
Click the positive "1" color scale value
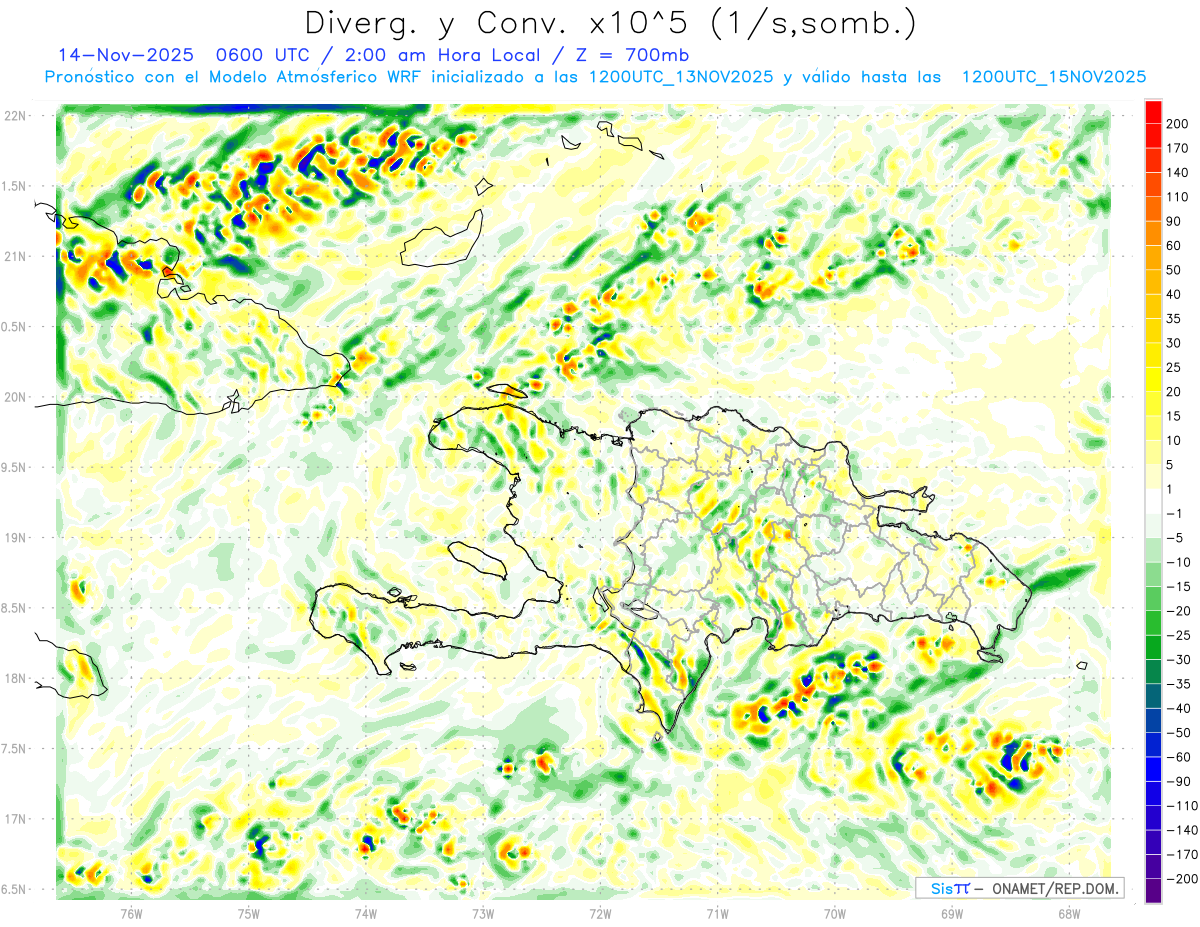coord(1170,489)
